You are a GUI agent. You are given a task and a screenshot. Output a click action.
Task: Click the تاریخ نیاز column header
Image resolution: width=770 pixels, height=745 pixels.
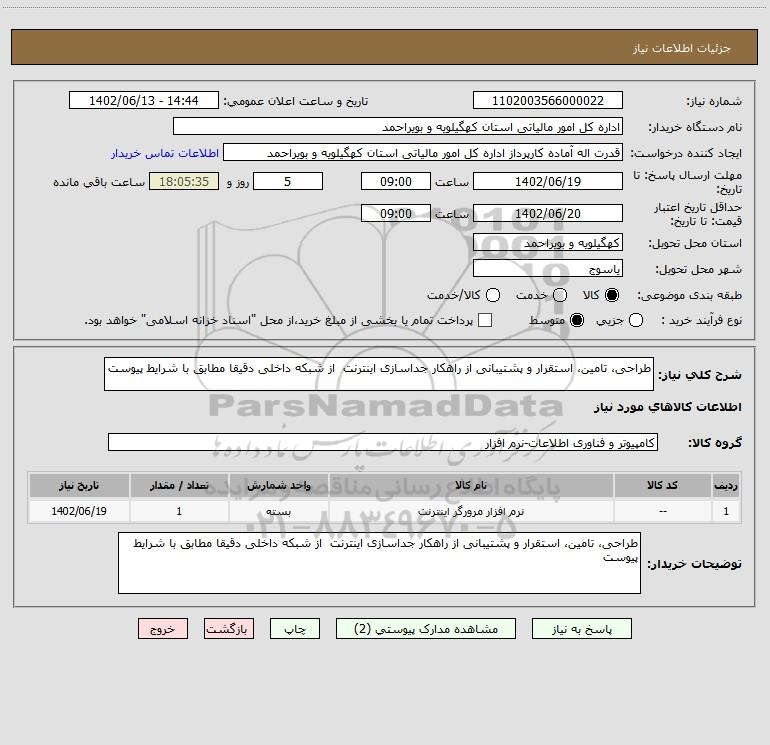[x=79, y=486]
